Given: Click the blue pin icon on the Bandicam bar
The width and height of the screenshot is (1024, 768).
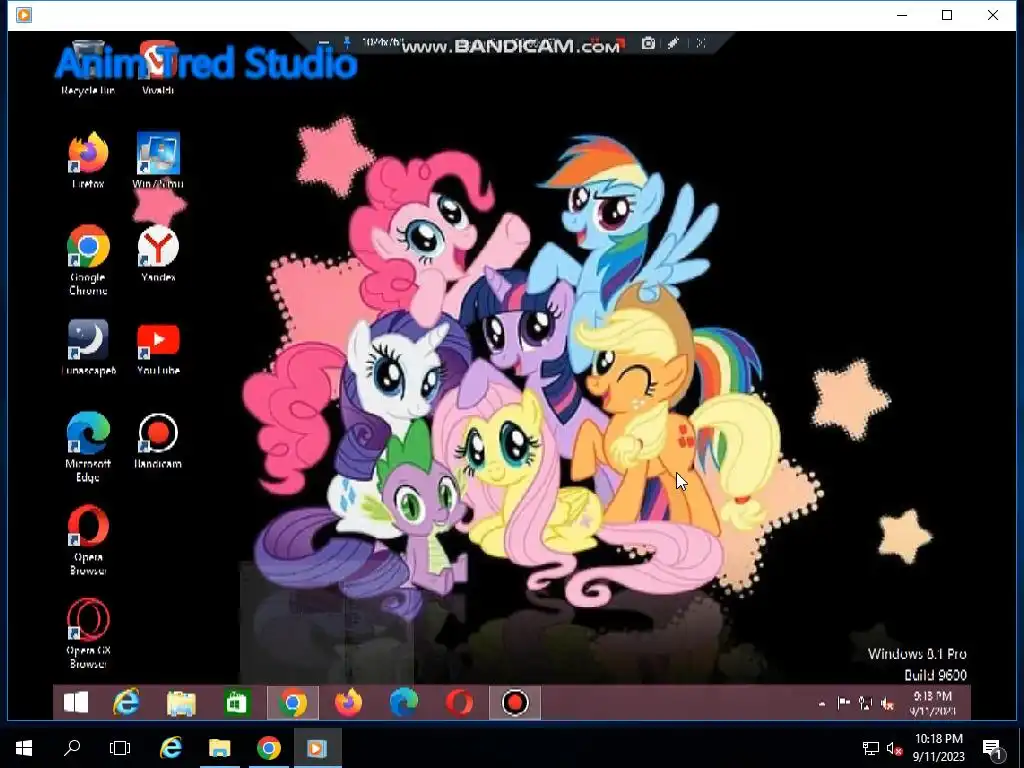Looking at the screenshot, I should click(347, 43).
